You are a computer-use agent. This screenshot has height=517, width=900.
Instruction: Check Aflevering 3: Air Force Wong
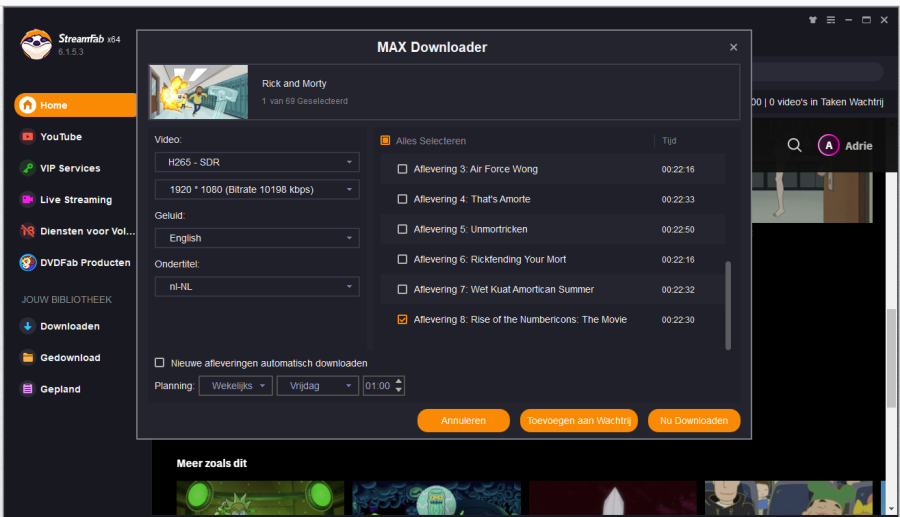tap(402, 169)
